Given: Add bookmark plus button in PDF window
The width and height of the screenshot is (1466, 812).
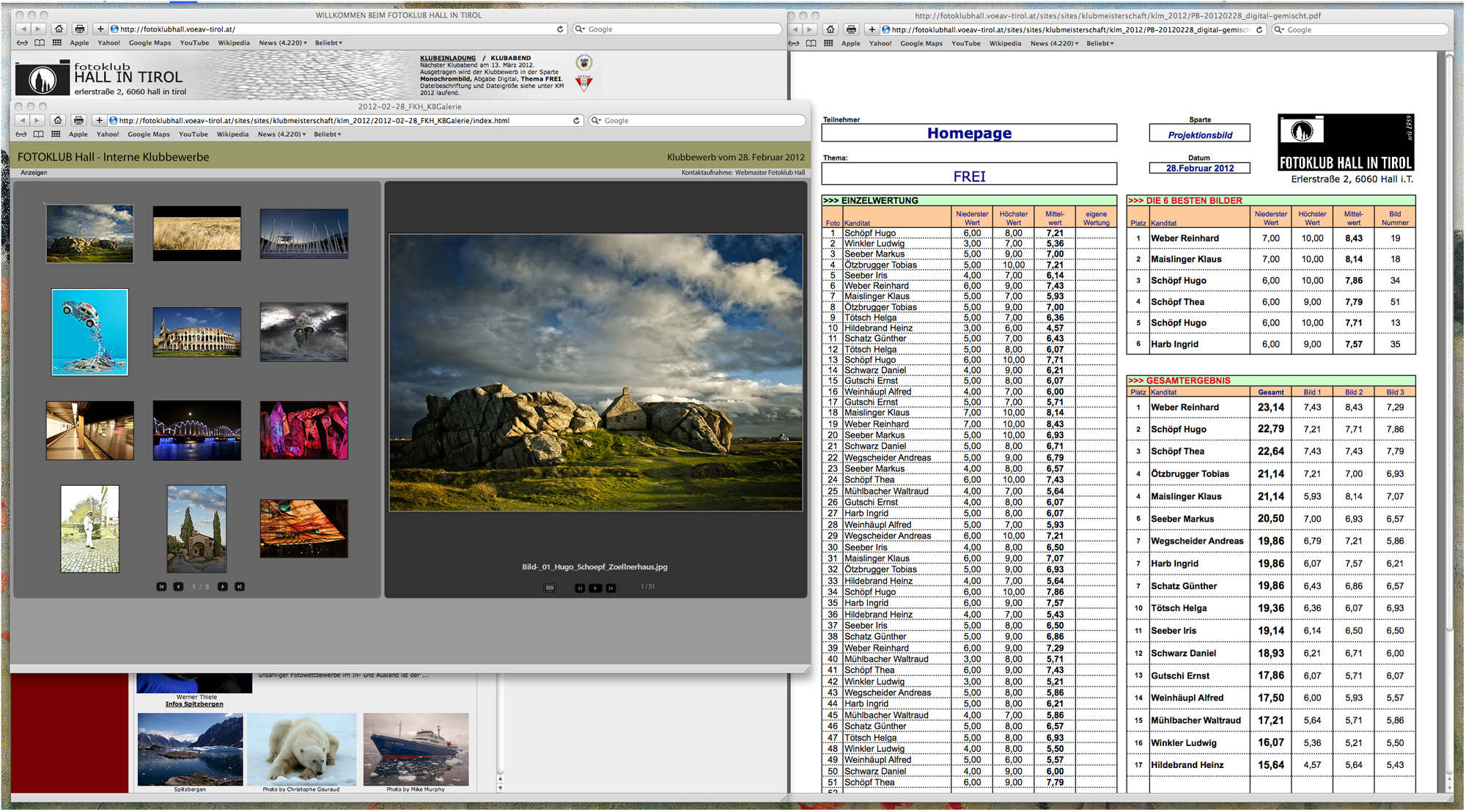Looking at the screenshot, I should [872, 29].
